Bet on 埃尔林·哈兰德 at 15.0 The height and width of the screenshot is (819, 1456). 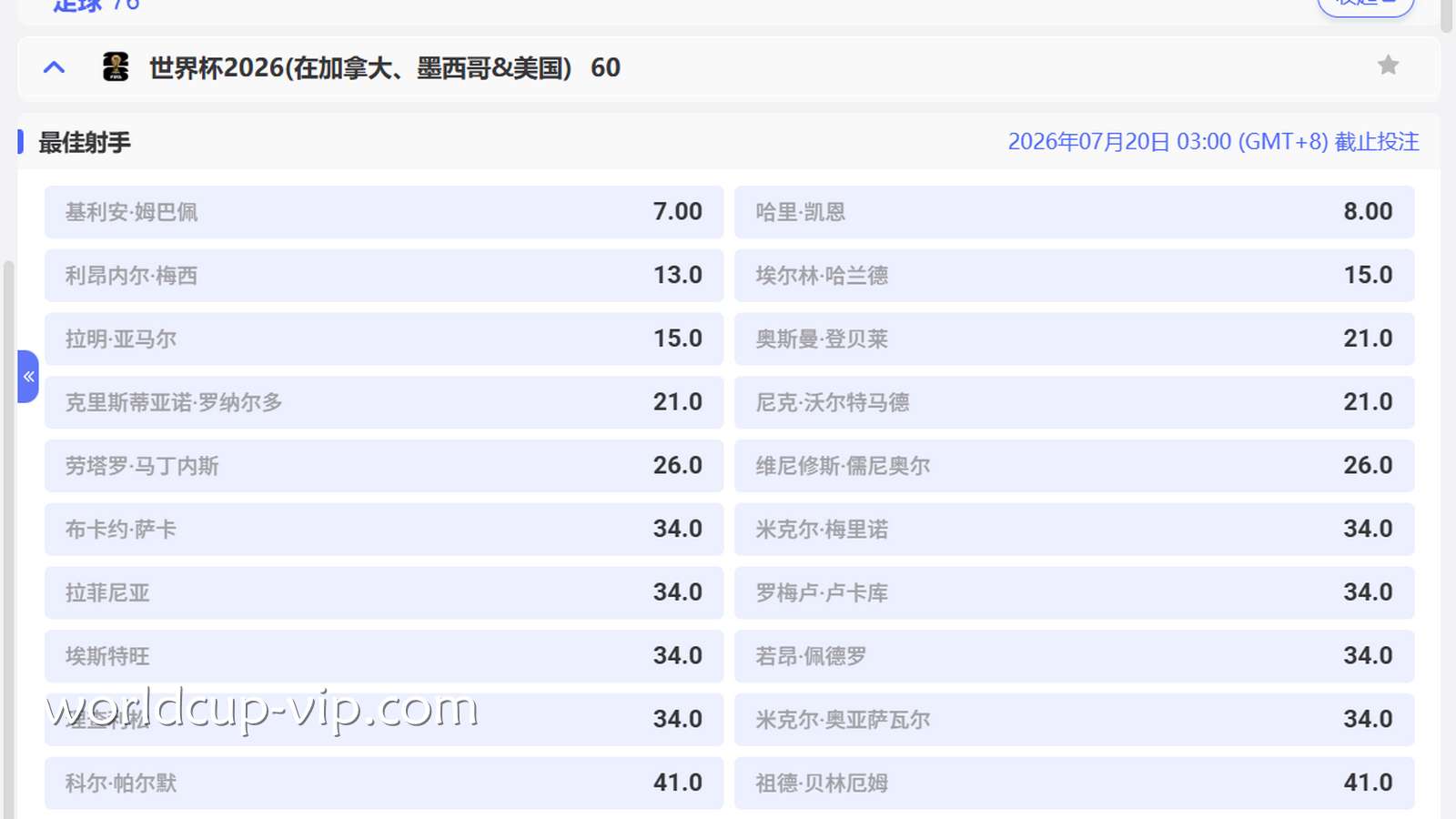1072,275
